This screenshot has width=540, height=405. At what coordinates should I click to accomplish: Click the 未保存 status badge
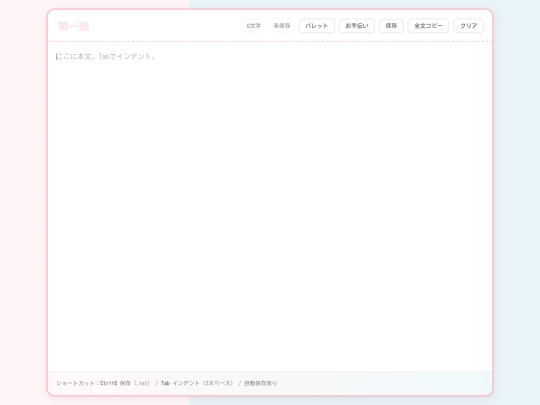tap(282, 26)
